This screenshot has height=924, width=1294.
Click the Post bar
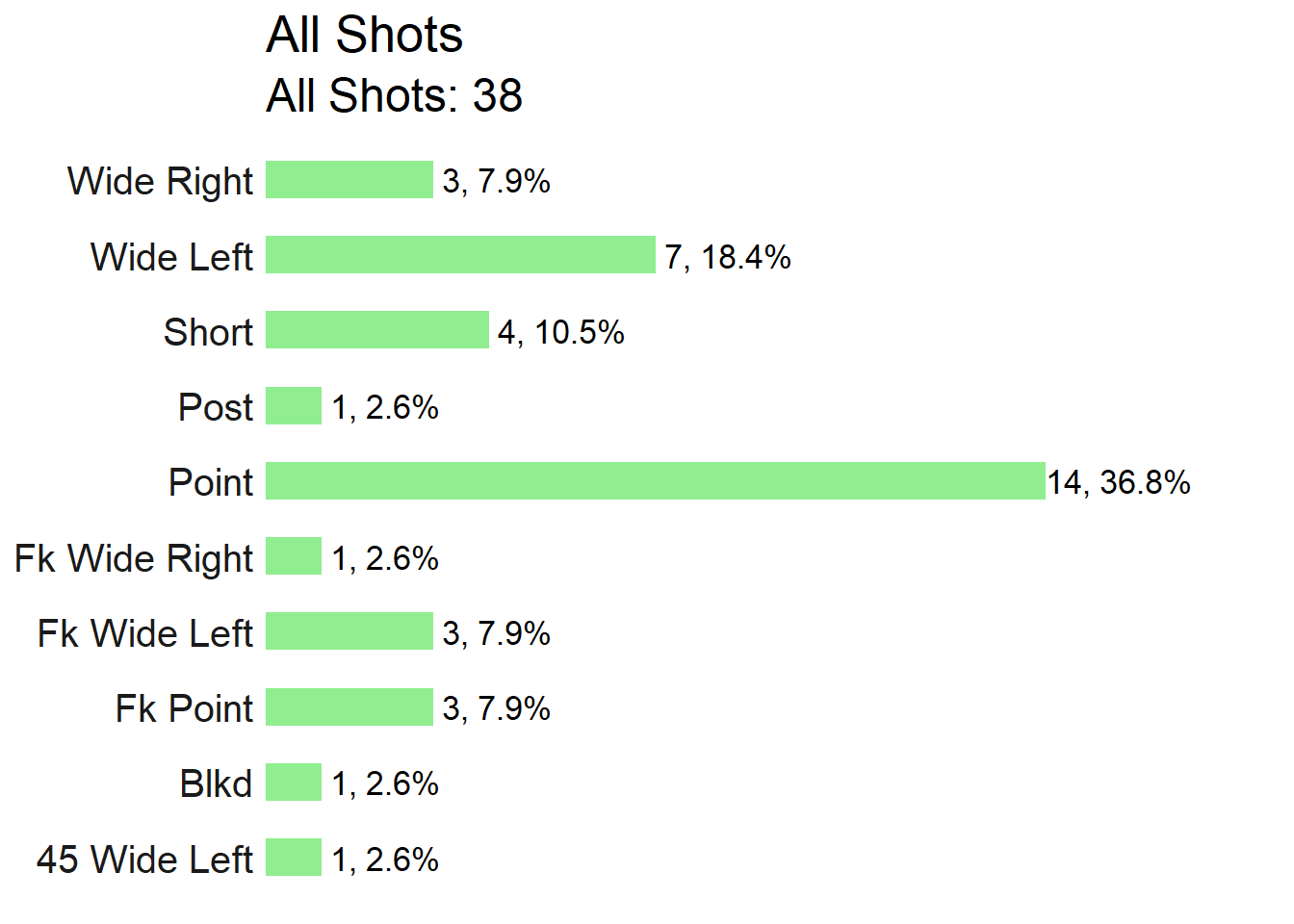click(294, 405)
